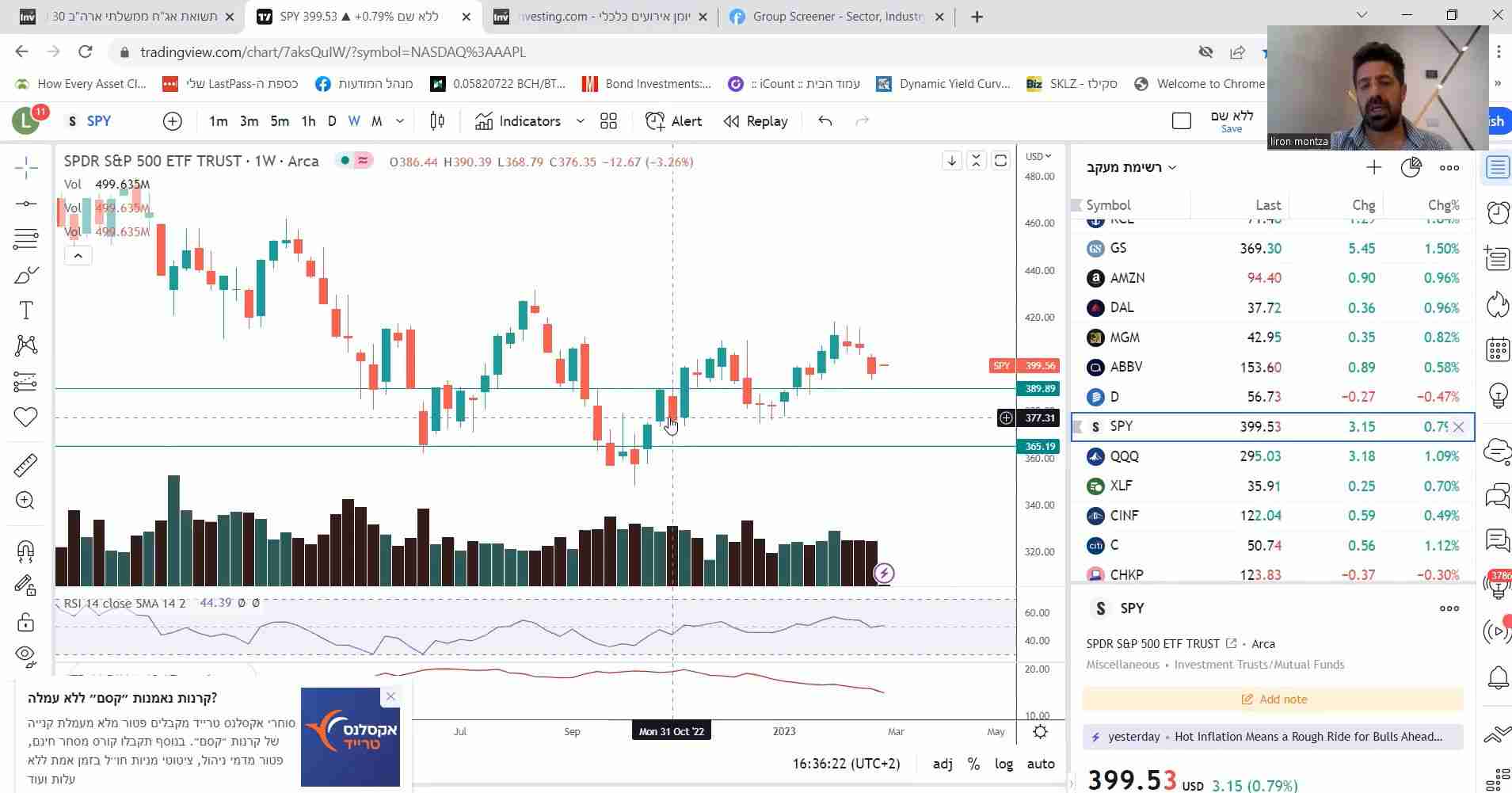Expand the watchlist name dropdown
The width and height of the screenshot is (1512, 793).
tap(1131, 167)
